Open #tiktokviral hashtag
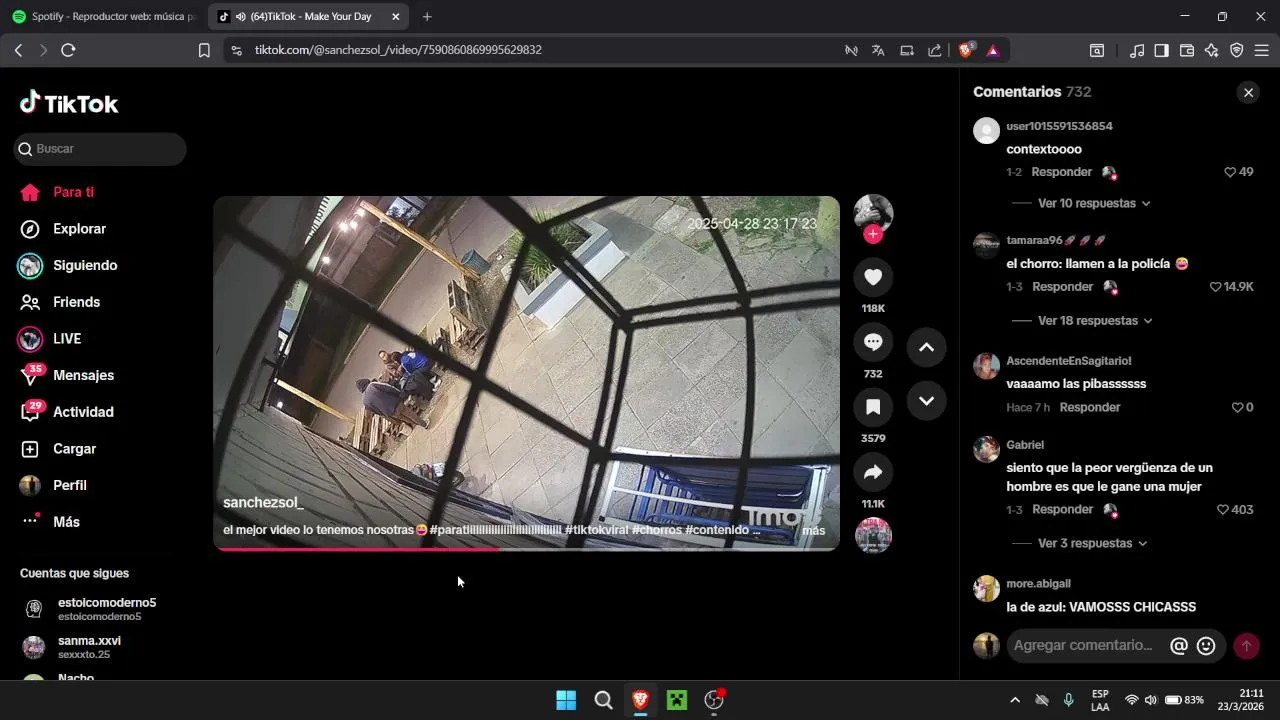Image resolution: width=1280 pixels, height=720 pixels. (596, 530)
